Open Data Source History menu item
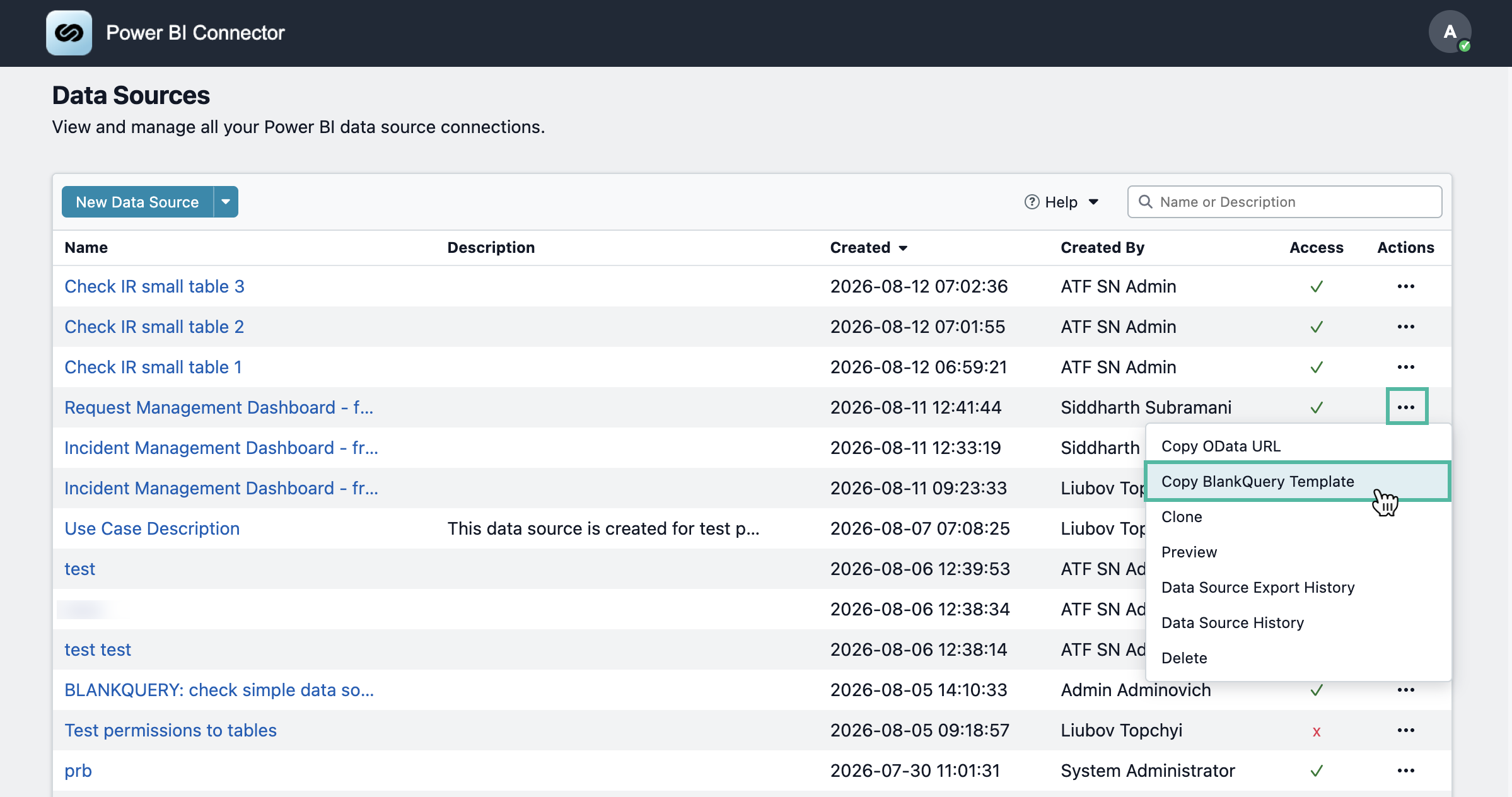The height and width of the screenshot is (797, 1512). (x=1298, y=623)
